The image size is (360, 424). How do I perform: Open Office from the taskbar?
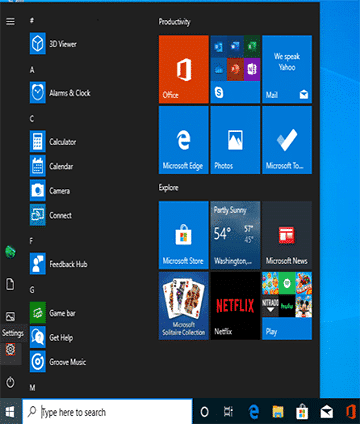[351, 412]
